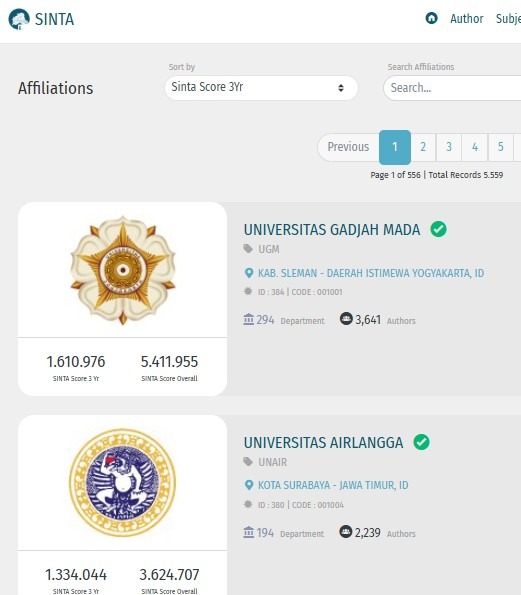
Task: Select the ID : 384 | CODE : 001001 text
Action: pos(300,292)
